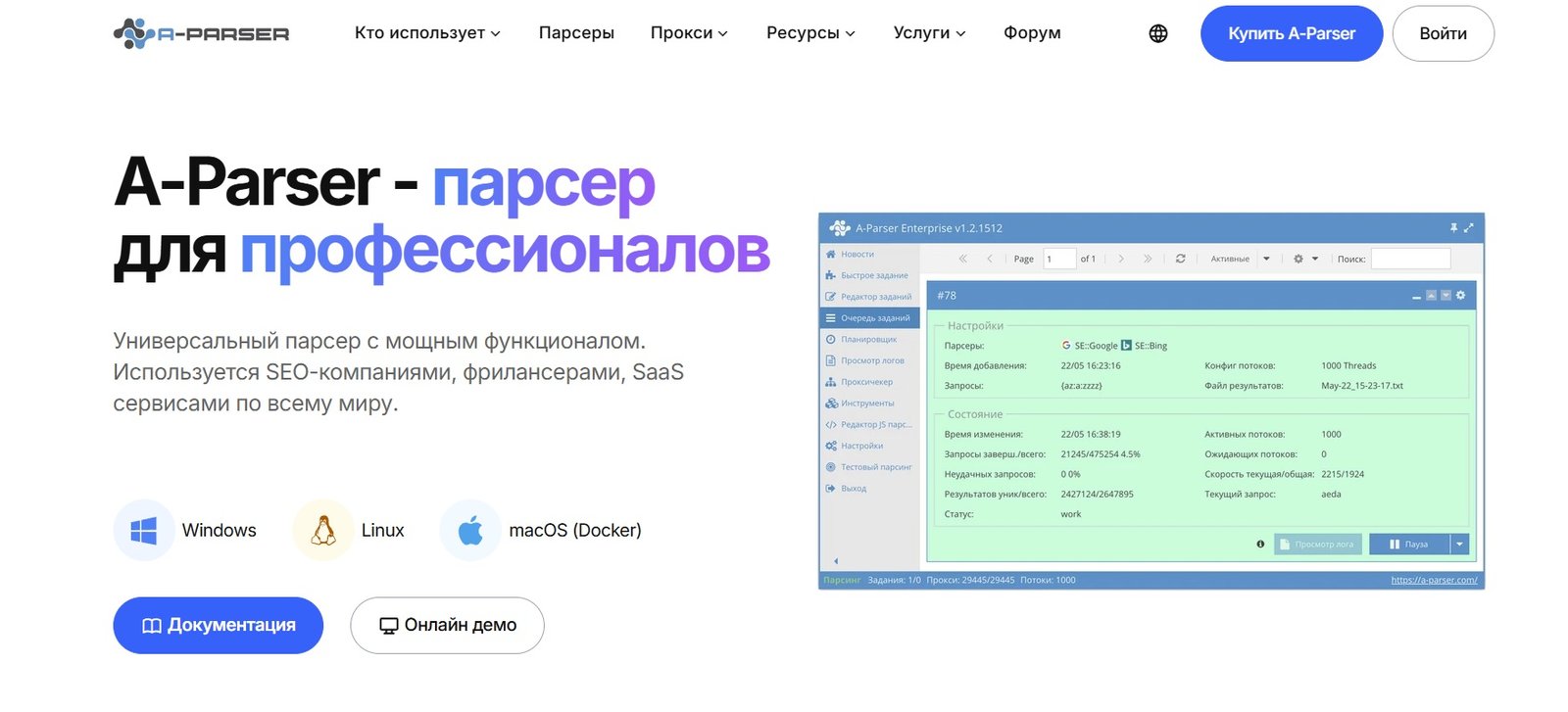Open the language globe icon
This screenshot has width=1568, height=712.
click(1158, 33)
